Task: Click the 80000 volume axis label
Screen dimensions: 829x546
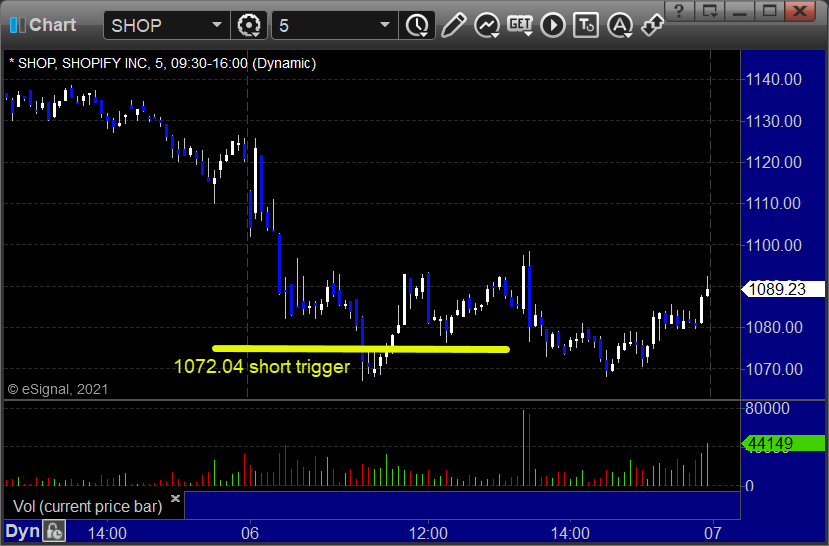Action: tap(767, 408)
